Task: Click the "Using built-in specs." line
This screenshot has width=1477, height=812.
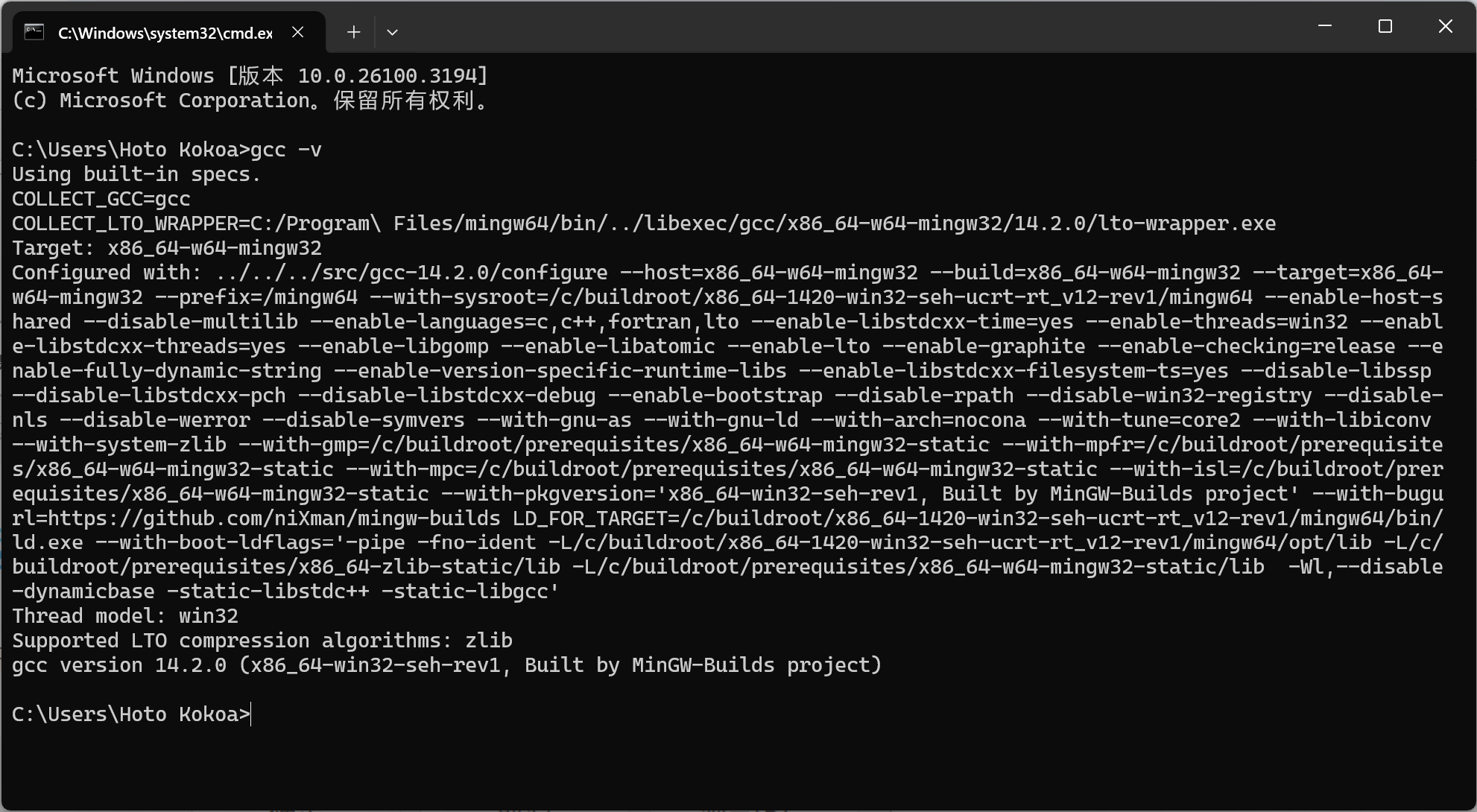Action: [136, 174]
